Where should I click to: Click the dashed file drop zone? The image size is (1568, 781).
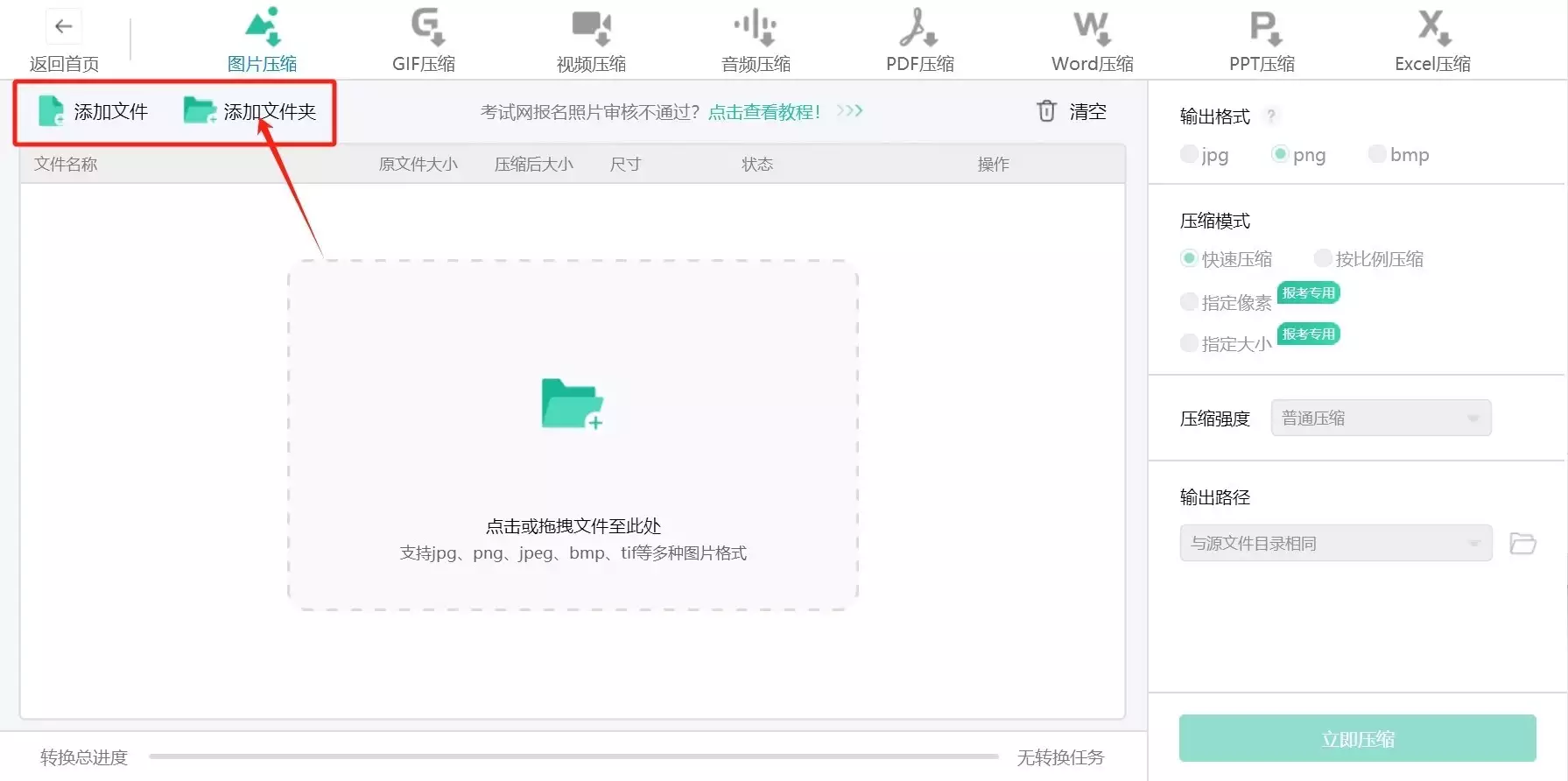573,435
